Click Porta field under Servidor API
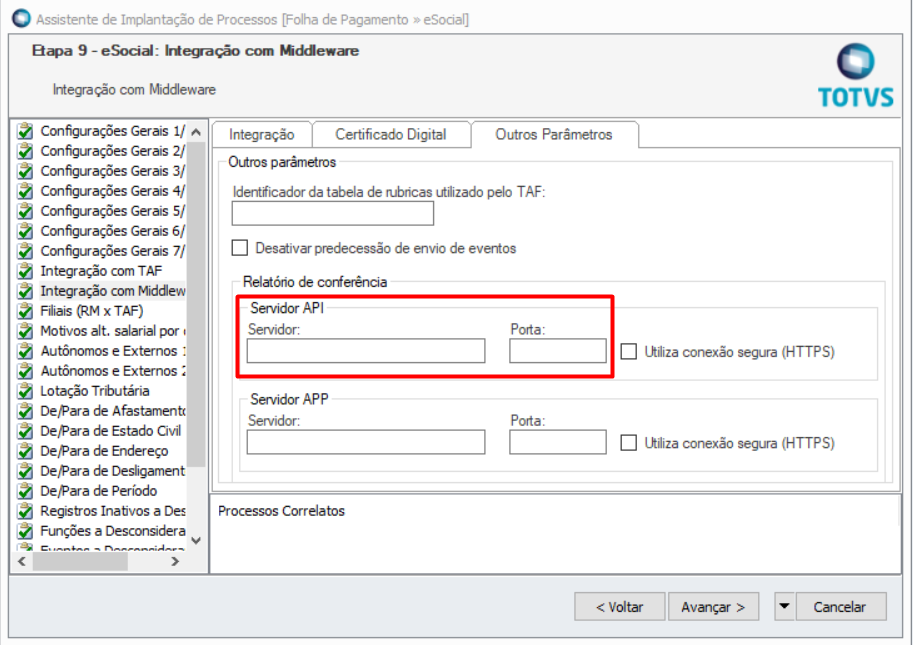 point(558,351)
